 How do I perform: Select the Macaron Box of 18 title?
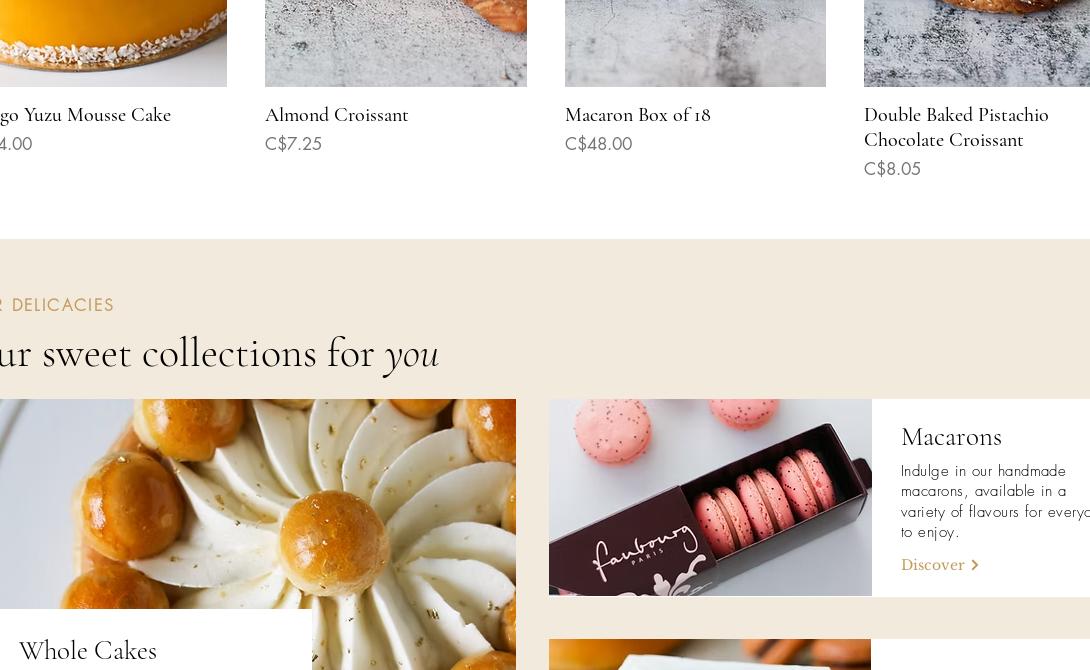pos(637,115)
